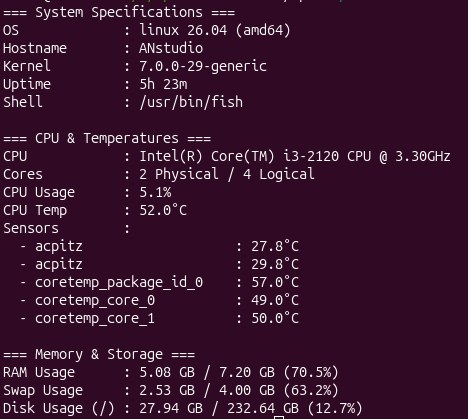Click the Intel Core i3-2120 CPU text
Viewport: 468px width, 419px height.
tap(295, 156)
